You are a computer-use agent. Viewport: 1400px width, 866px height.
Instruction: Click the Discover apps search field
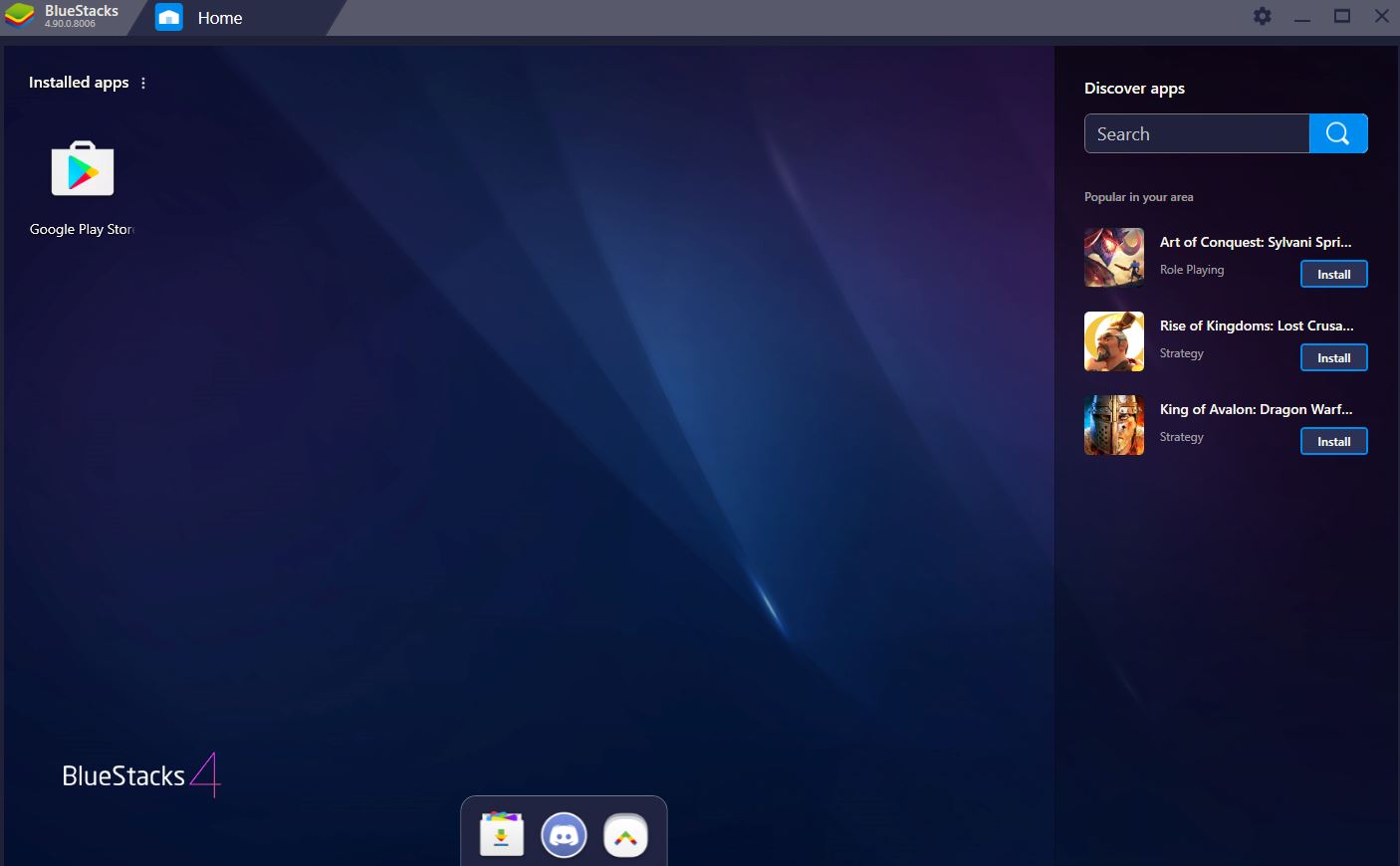pos(1195,132)
